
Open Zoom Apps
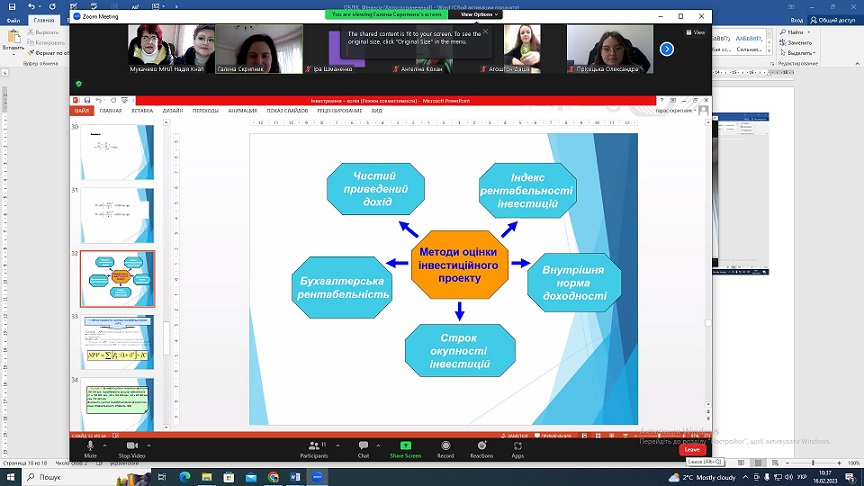[517, 449]
